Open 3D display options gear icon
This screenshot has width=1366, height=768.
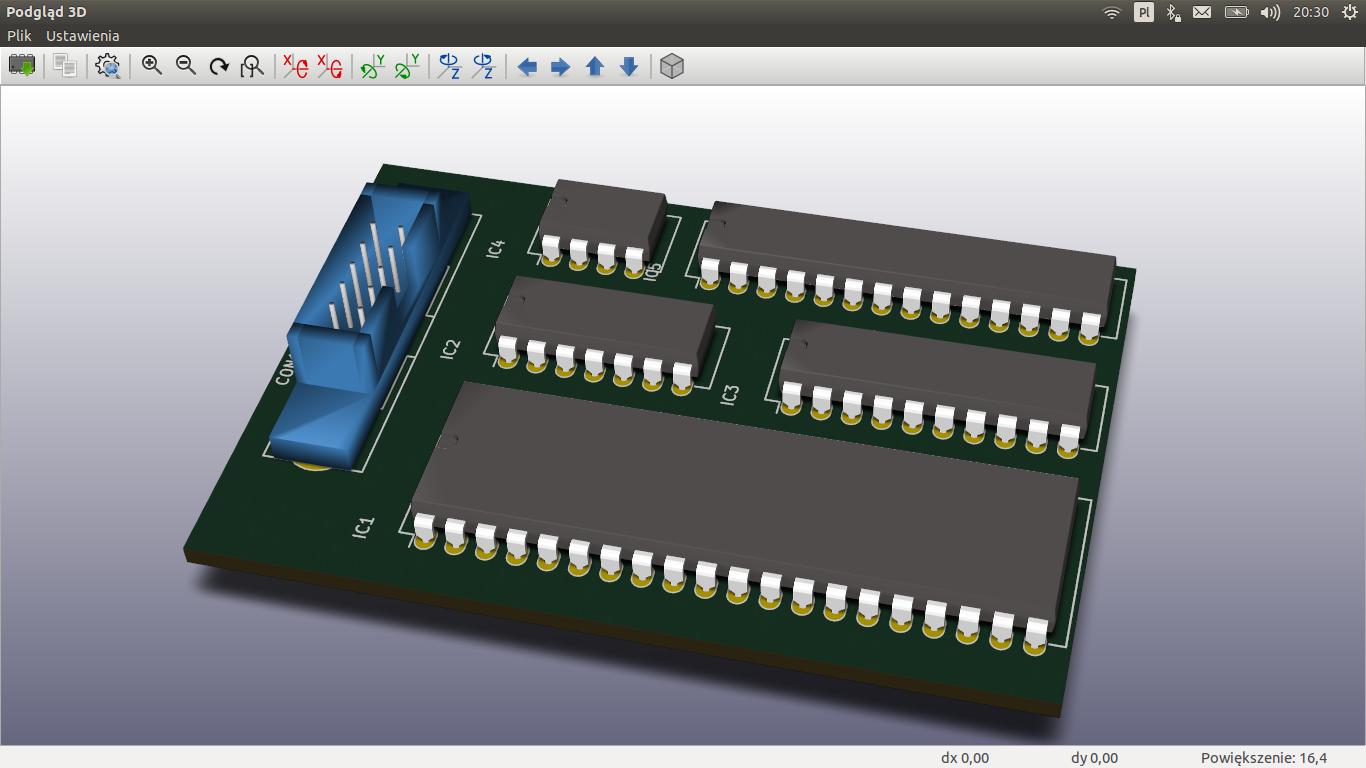tap(108, 67)
